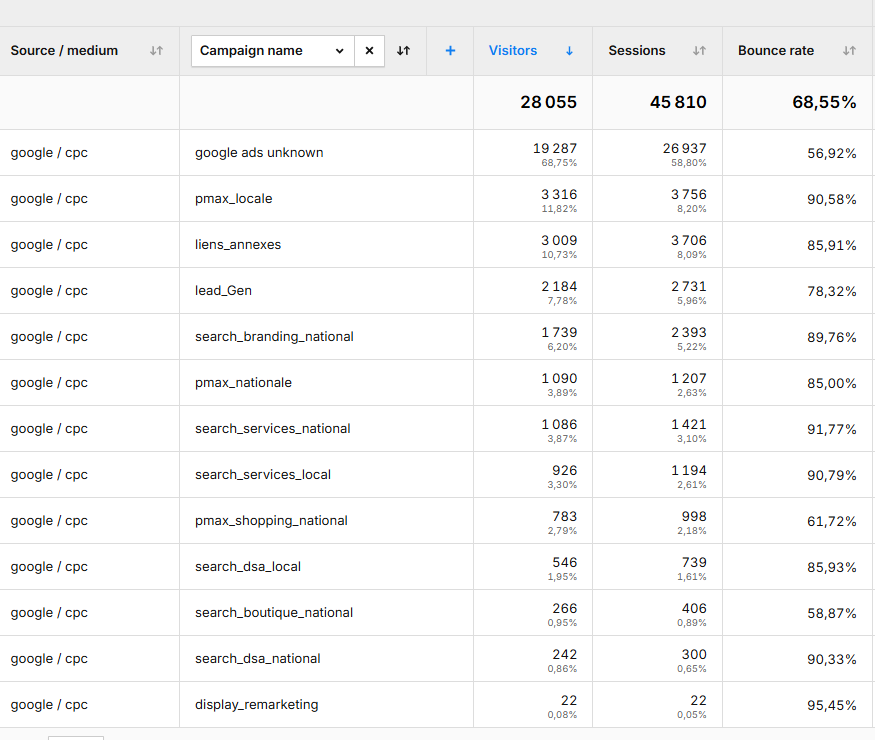The height and width of the screenshot is (740, 875).
Task: Sort table by Sessions arrows icon
Action: point(699,51)
